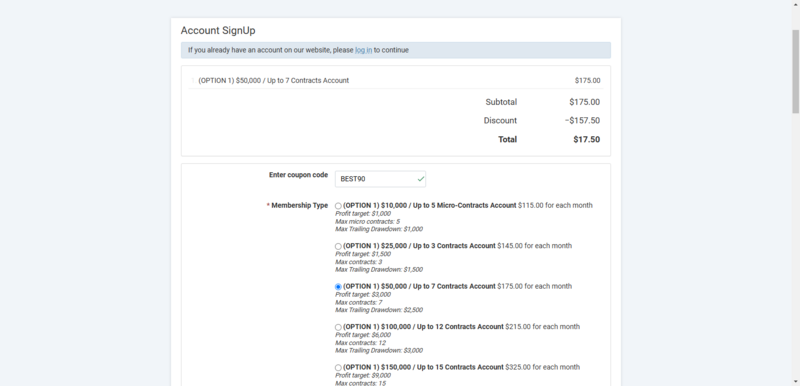Pick the $100,000 / 12 Contracts radio option
The height and width of the screenshot is (386, 800).
point(338,327)
